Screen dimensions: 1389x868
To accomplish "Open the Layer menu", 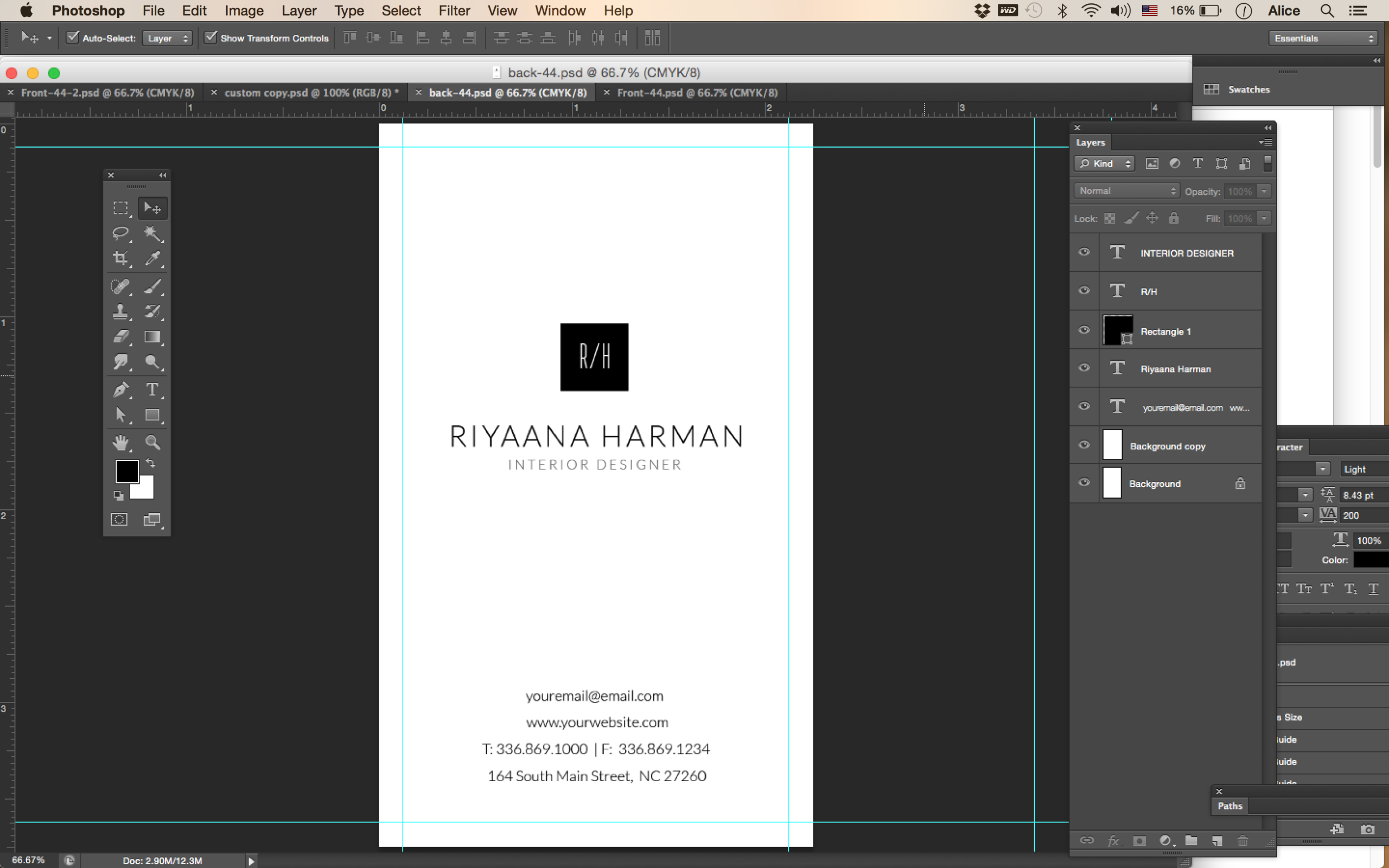I will [x=299, y=10].
